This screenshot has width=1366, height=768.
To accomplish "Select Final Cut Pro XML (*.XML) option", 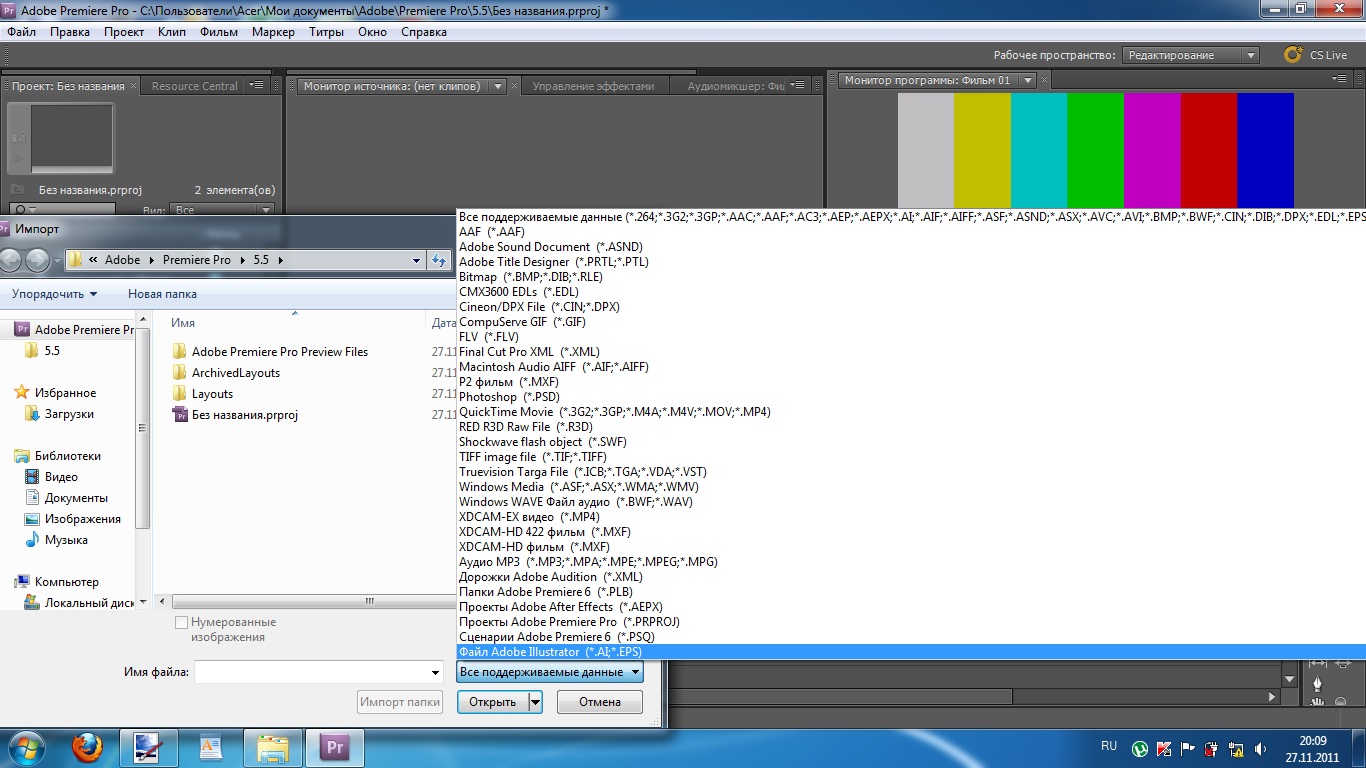I will point(911,352).
